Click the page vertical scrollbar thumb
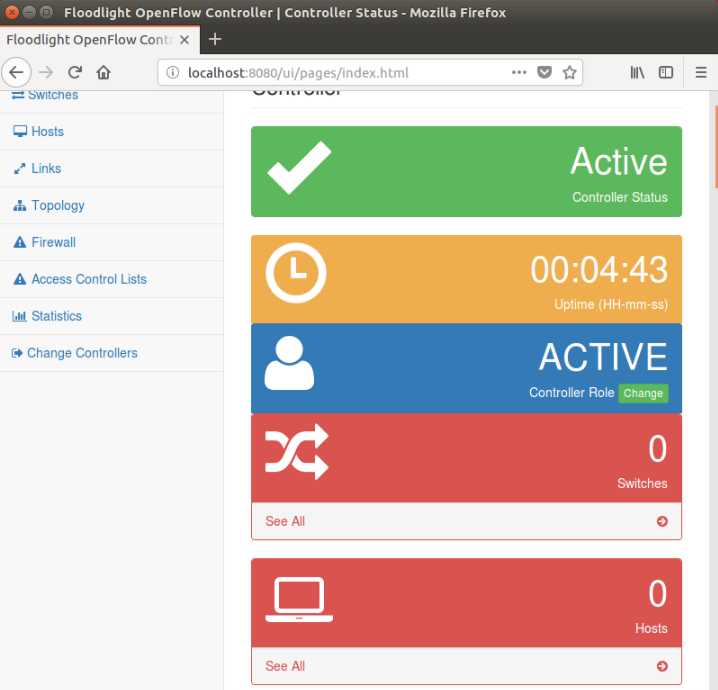The width and height of the screenshot is (718, 690). pyautogui.click(x=716, y=147)
